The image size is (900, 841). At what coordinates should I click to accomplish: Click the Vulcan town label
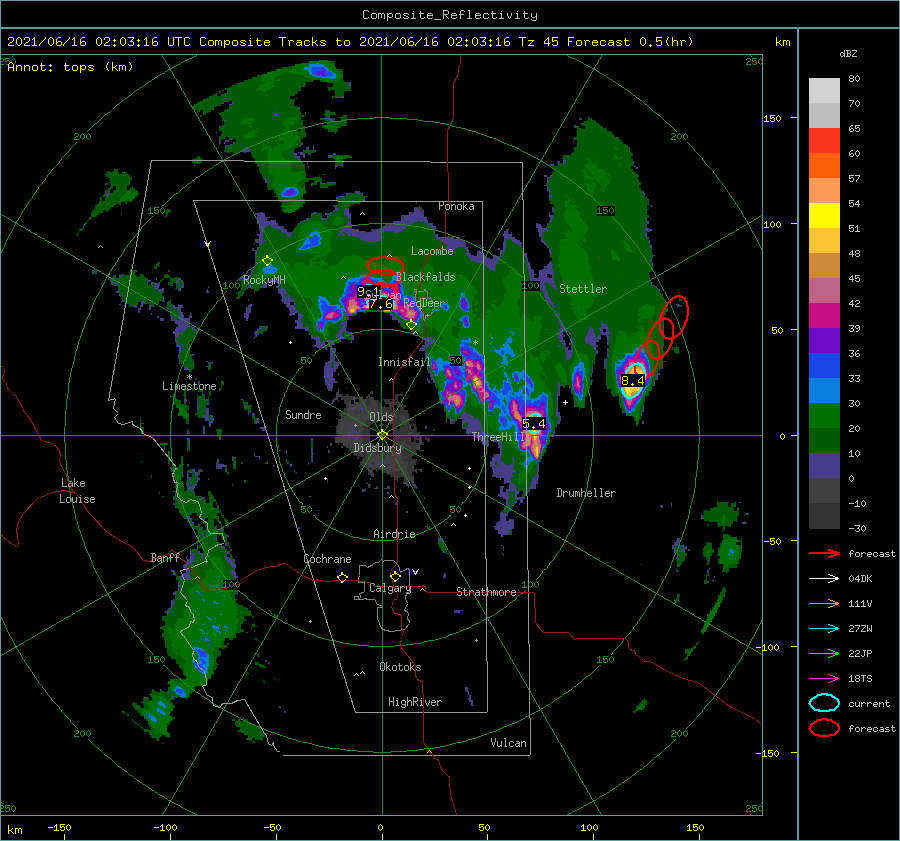click(x=509, y=743)
